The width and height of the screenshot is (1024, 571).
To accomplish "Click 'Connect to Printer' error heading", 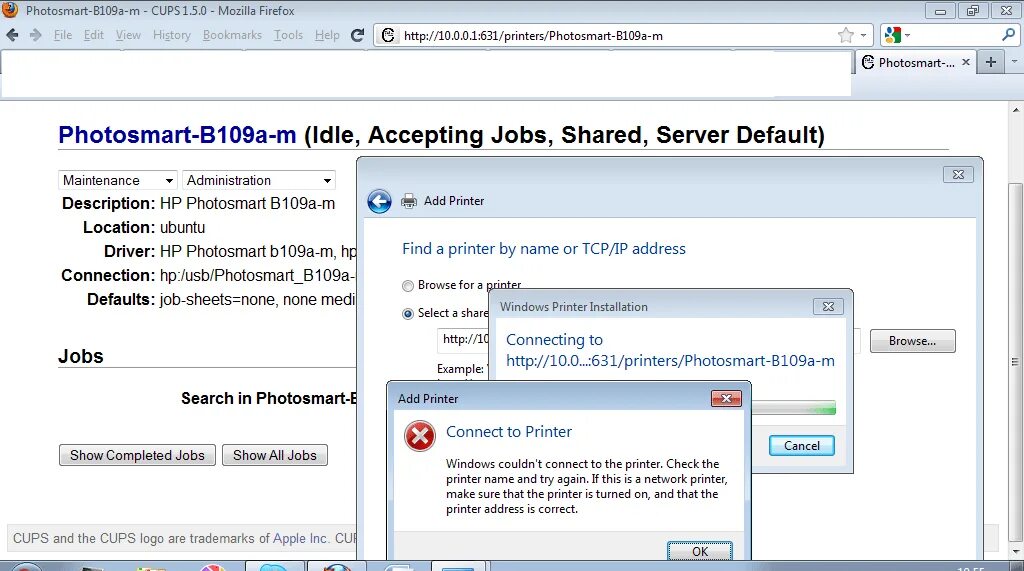I will 509,432.
